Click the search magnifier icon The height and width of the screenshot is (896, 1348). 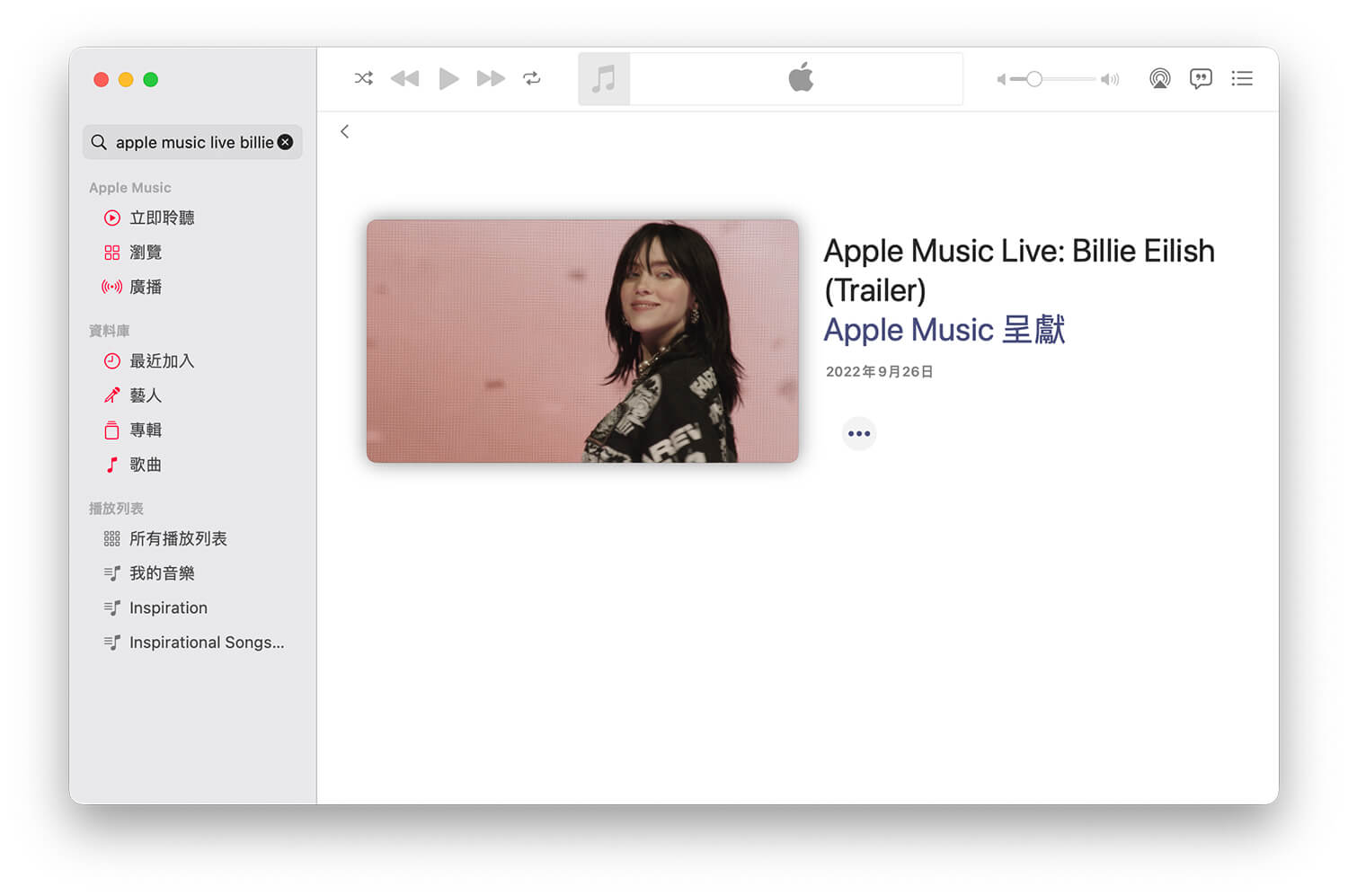click(x=99, y=142)
